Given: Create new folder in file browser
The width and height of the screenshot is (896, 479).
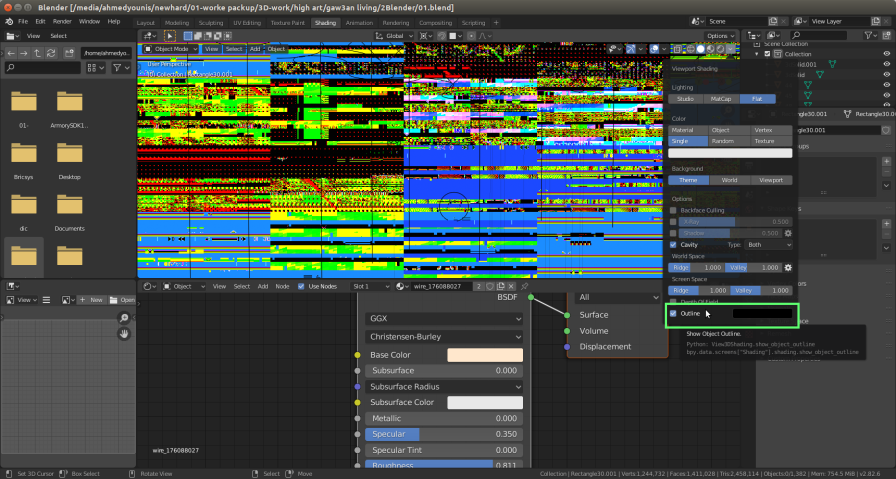Looking at the screenshot, I should pos(69,53).
